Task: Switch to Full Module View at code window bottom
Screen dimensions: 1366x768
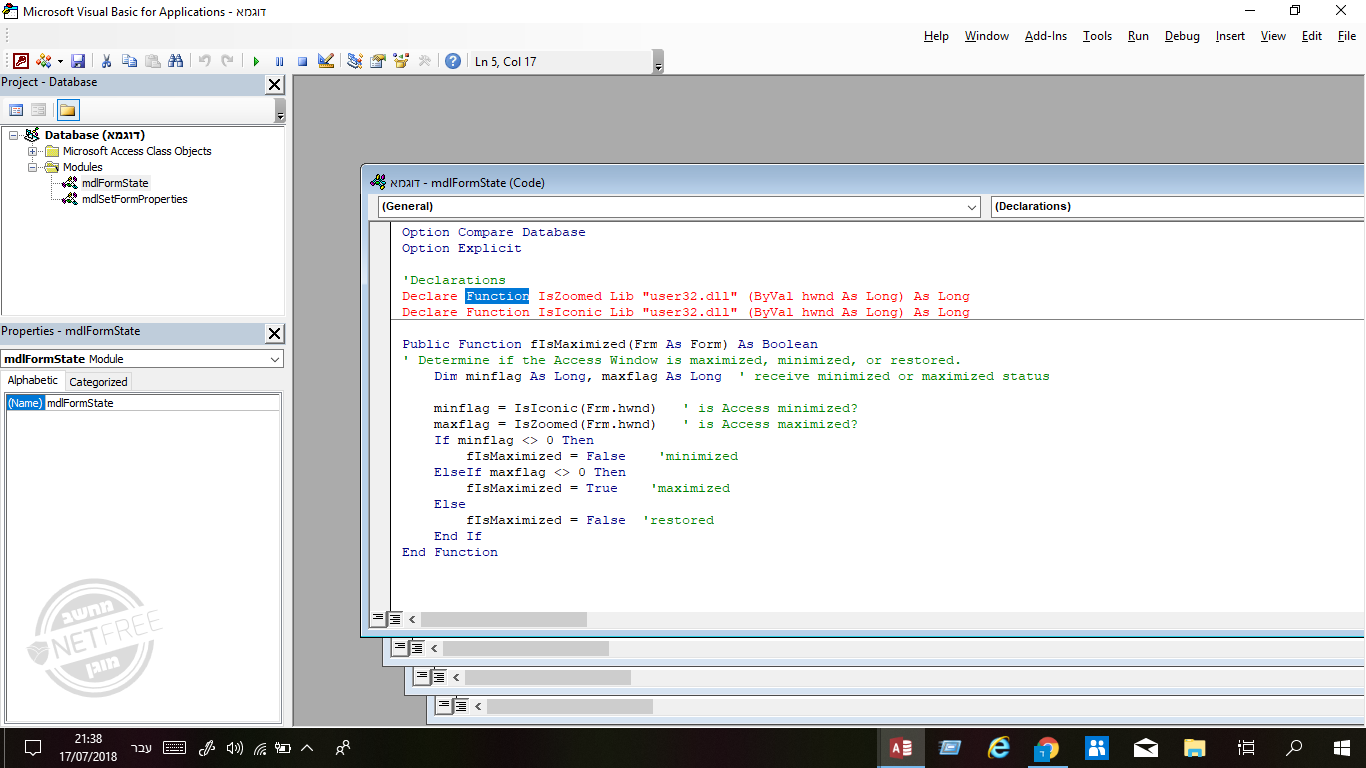Action: point(395,619)
